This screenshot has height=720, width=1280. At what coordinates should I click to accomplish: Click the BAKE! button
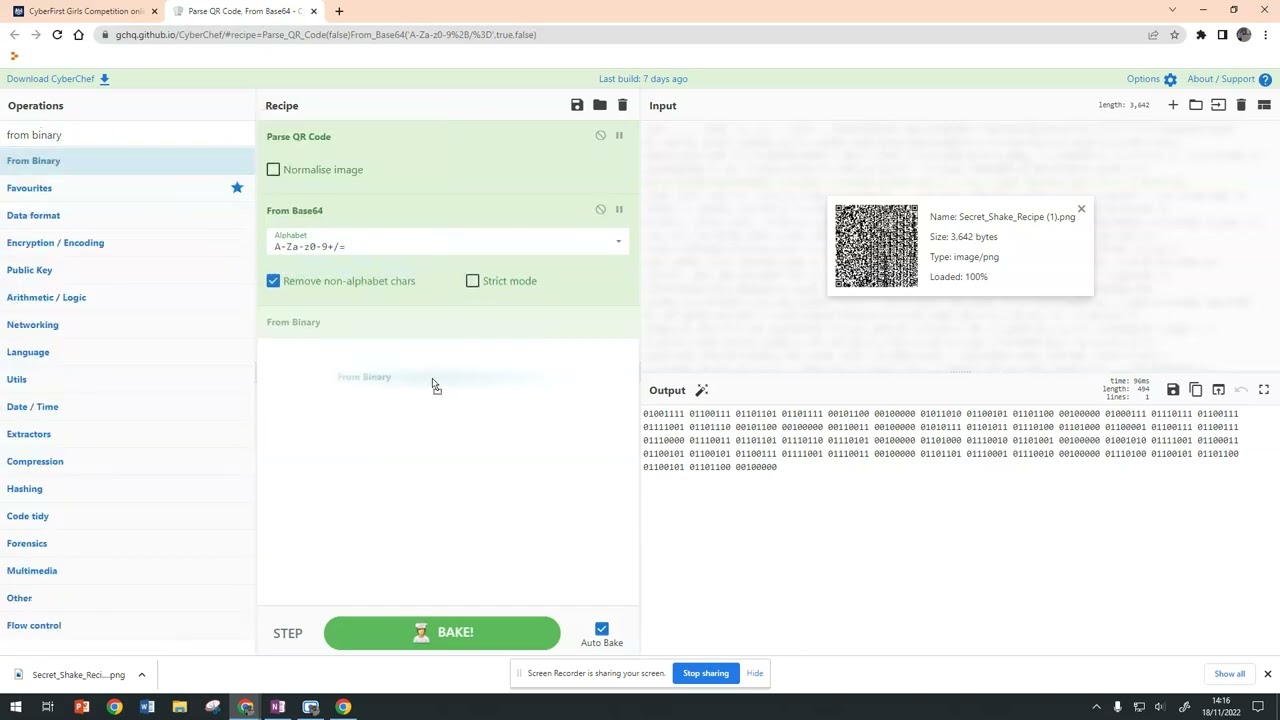pos(442,633)
